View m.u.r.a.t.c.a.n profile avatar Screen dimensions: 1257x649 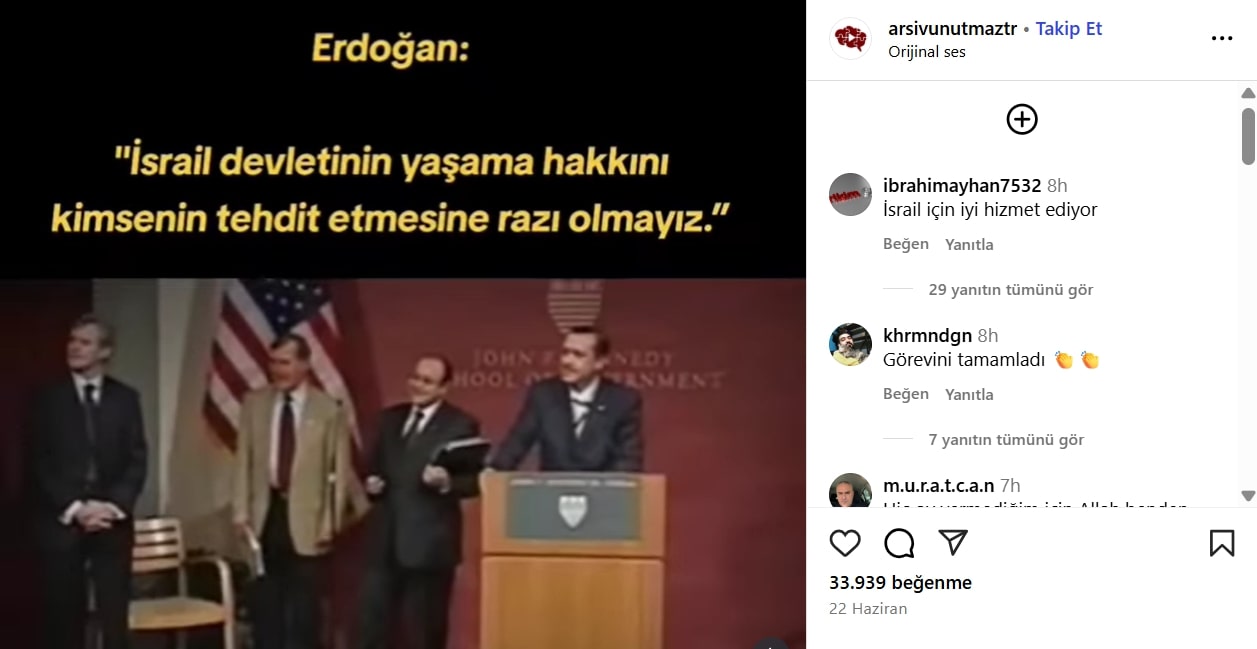pyautogui.click(x=850, y=491)
